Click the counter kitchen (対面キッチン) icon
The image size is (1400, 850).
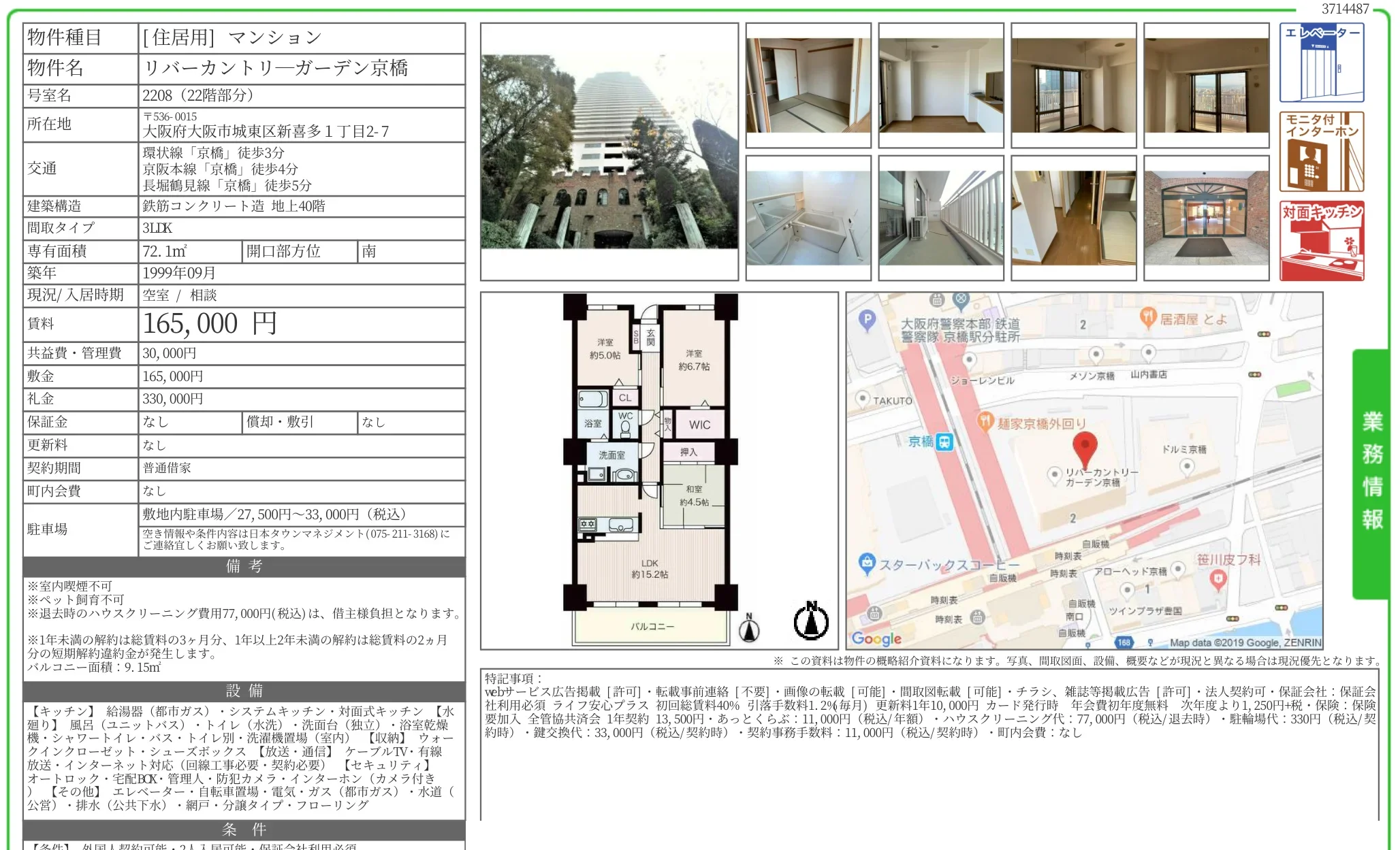1321,241
